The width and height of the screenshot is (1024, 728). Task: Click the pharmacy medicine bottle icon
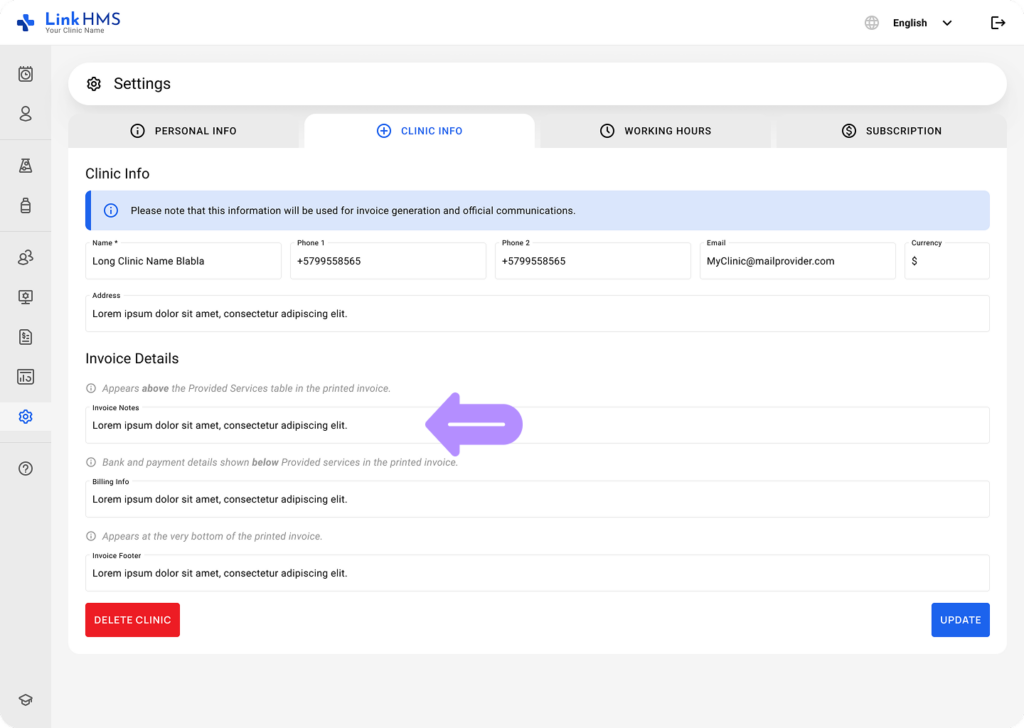click(25, 206)
